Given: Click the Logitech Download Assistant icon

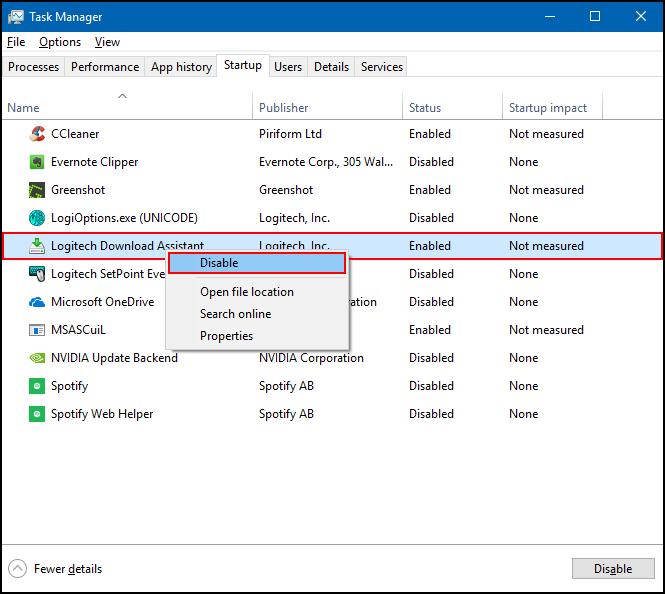Looking at the screenshot, I should (x=37, y=246).
